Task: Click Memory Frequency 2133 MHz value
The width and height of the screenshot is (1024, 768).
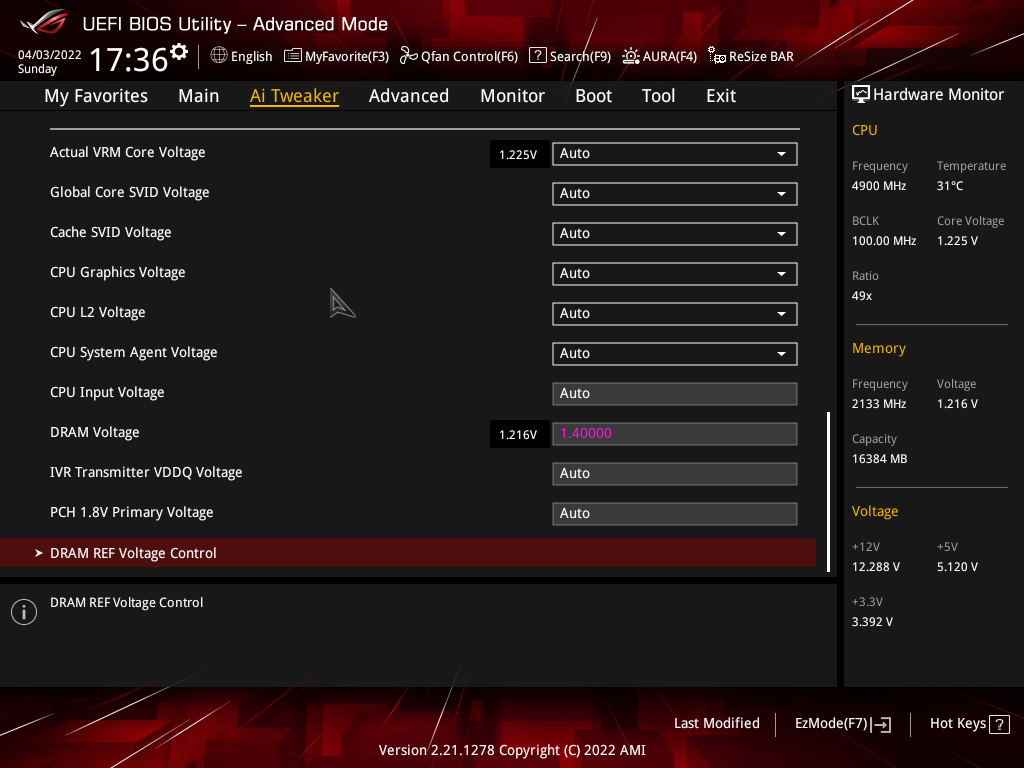Action: pos(878,404)
